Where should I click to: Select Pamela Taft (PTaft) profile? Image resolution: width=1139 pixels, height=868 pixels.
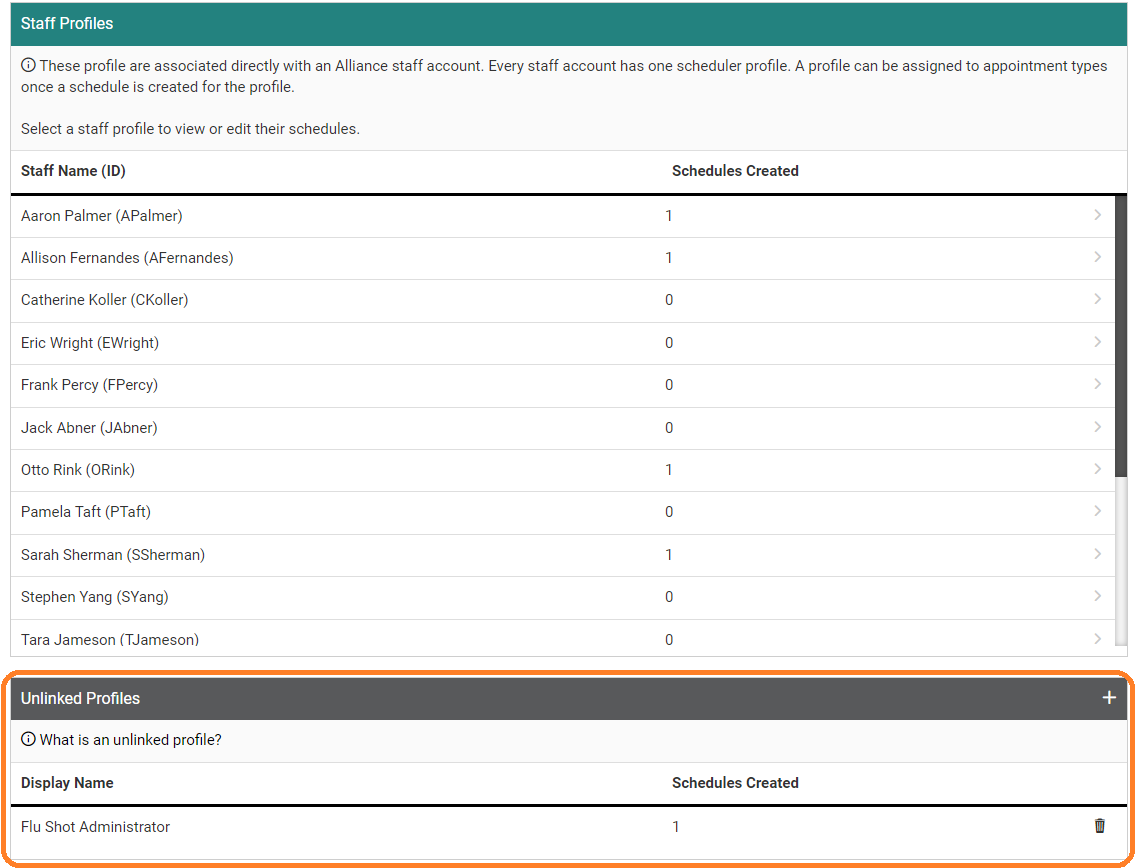(86, 512)
